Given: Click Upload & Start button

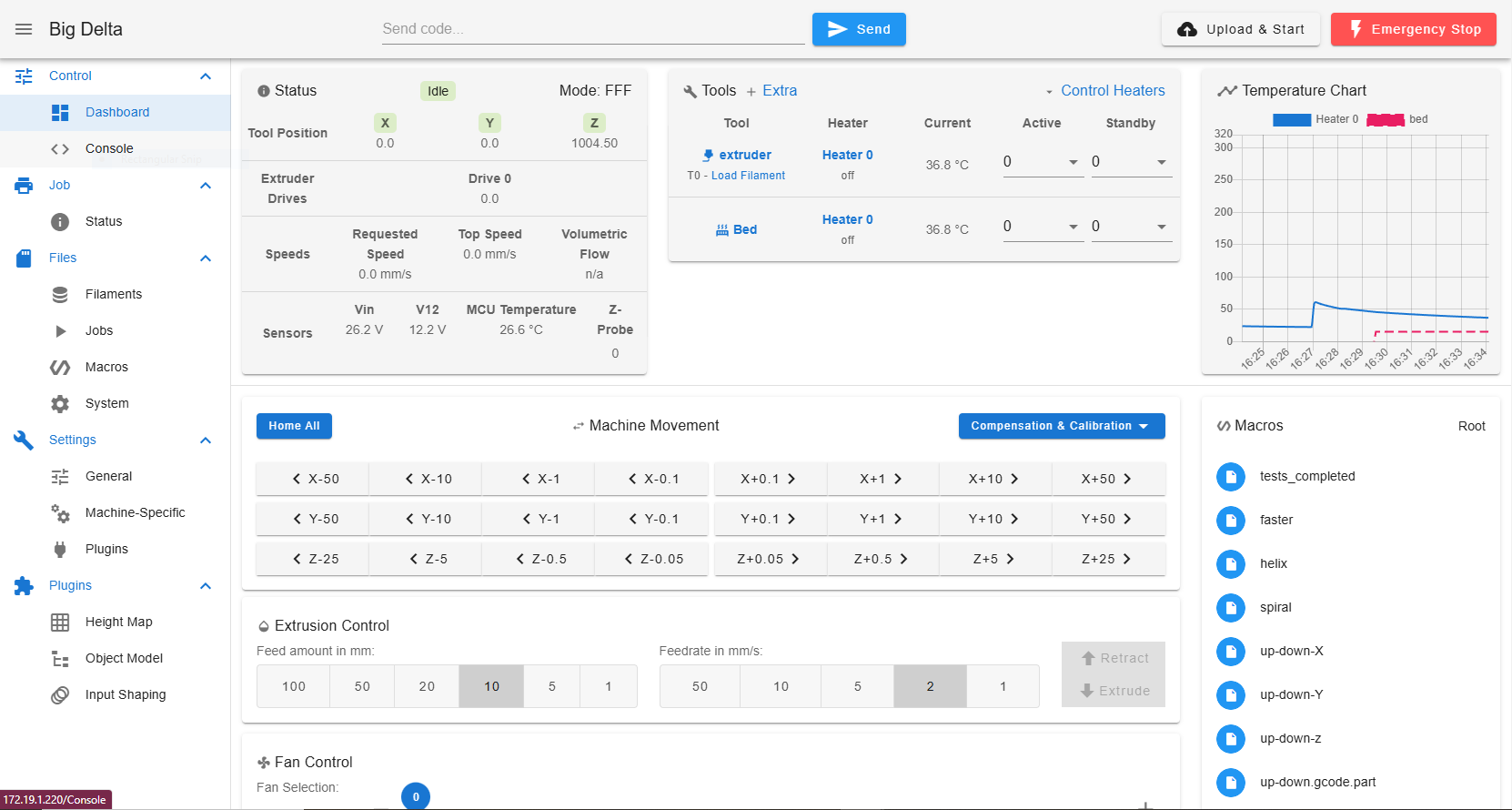Looking at the screenshot, I should point(1241,29).
